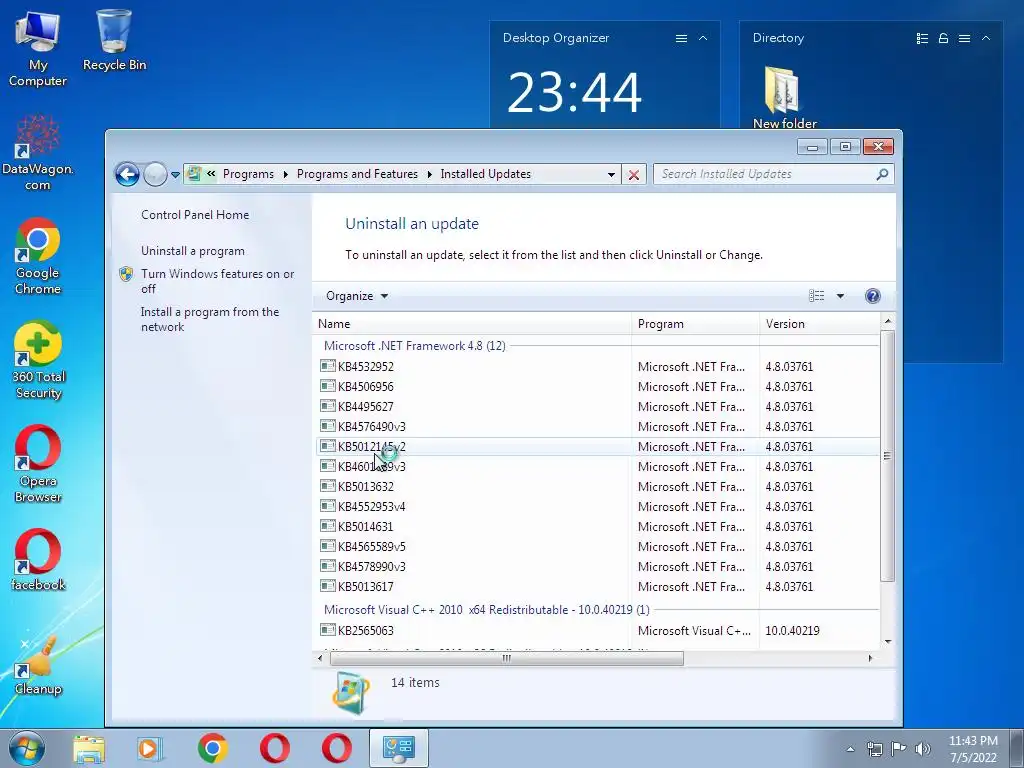Click the change view icon
The height and width of the screenshot is (768, 1024).
(816, 296)
